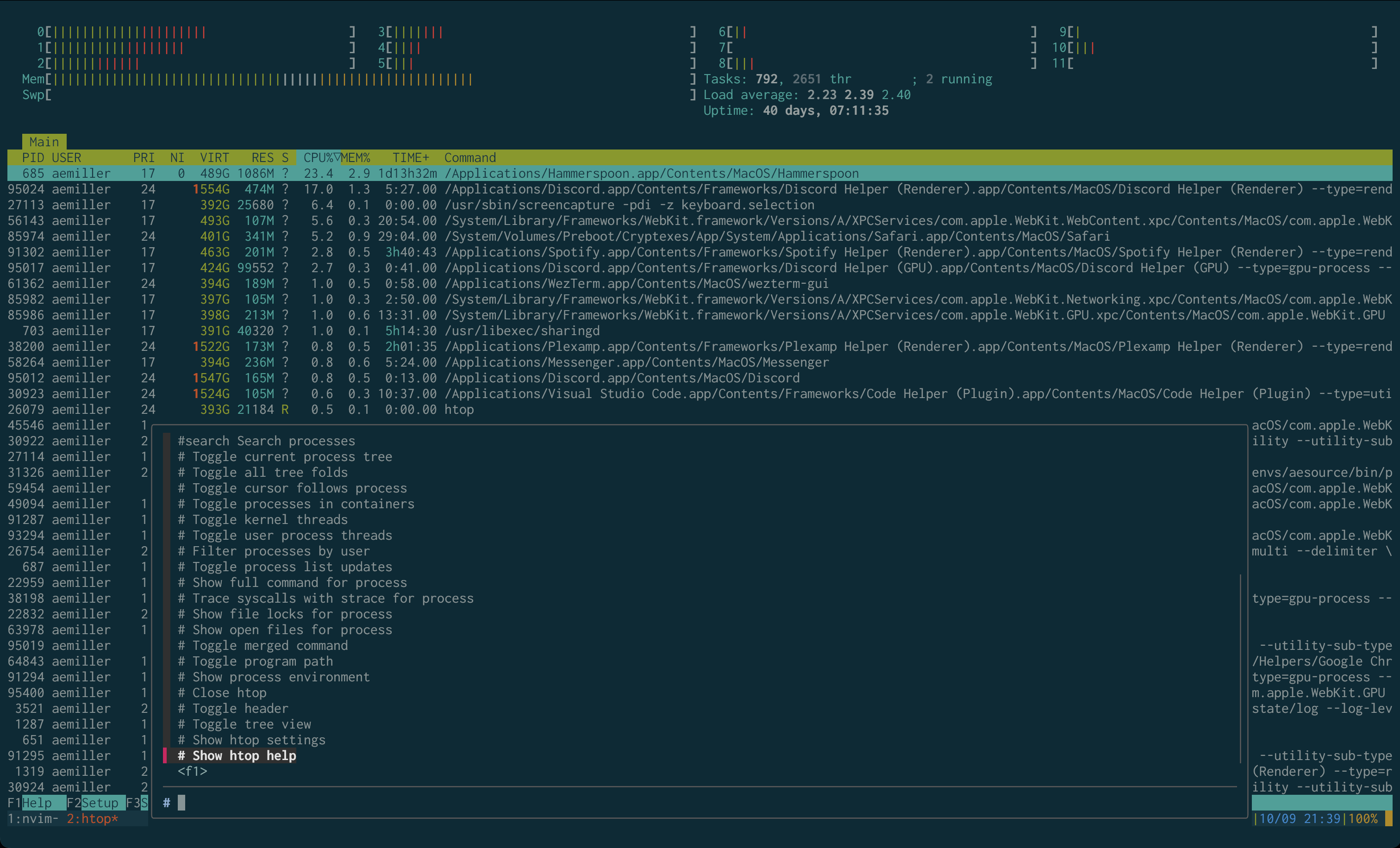Switch to tmux window 1:nvim
This screenshot has height=848, width=1400.
click(x=32, y=818)
